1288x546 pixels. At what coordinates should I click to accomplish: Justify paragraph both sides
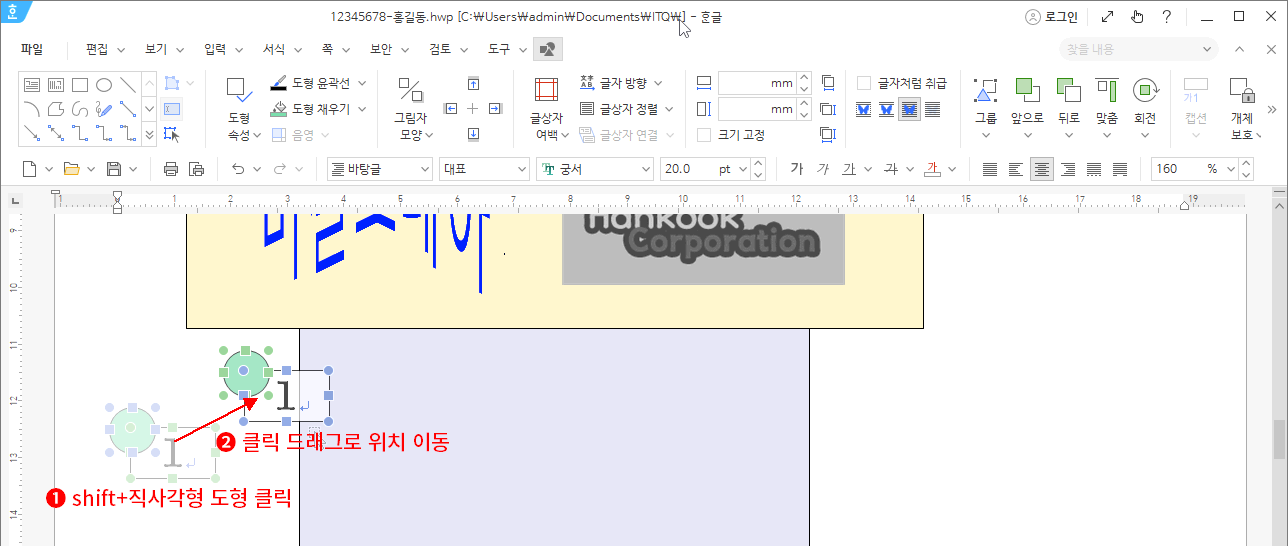pyautogui.click(x=990, y=169)
